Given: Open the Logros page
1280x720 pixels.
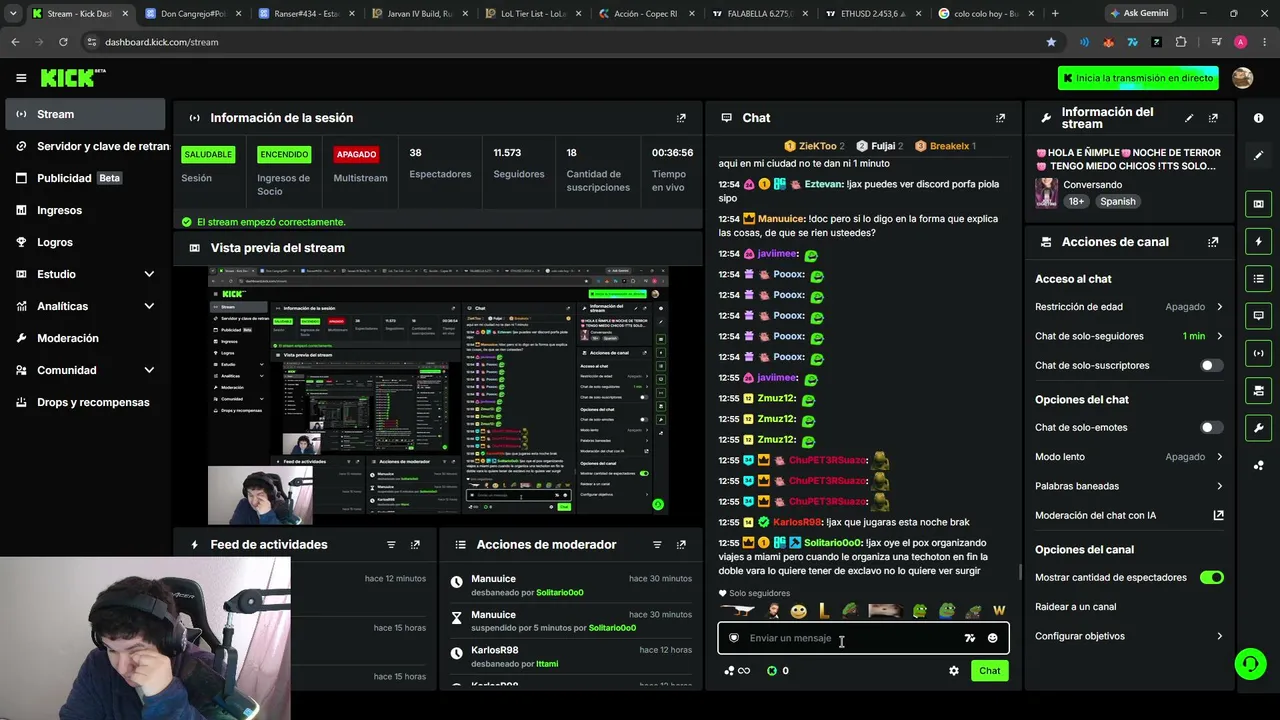Looking at the screenshot, I should pos(85,242).
